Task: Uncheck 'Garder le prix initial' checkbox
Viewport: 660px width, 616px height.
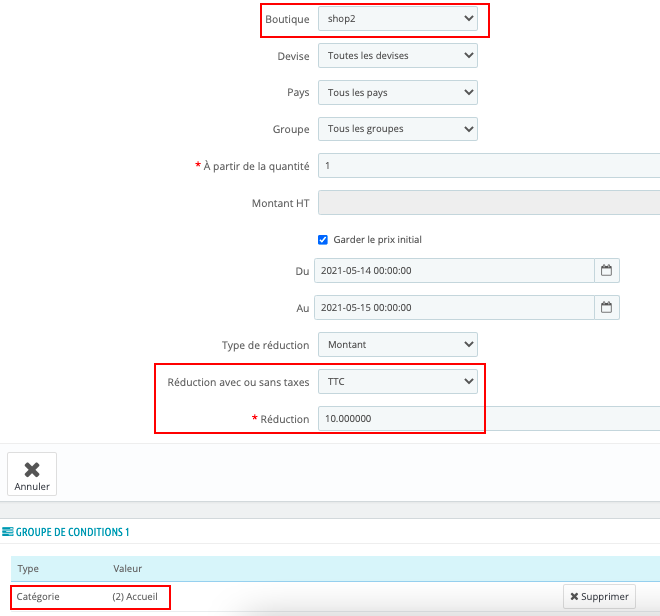Action: pyautogui.click(x=323, y=240)
